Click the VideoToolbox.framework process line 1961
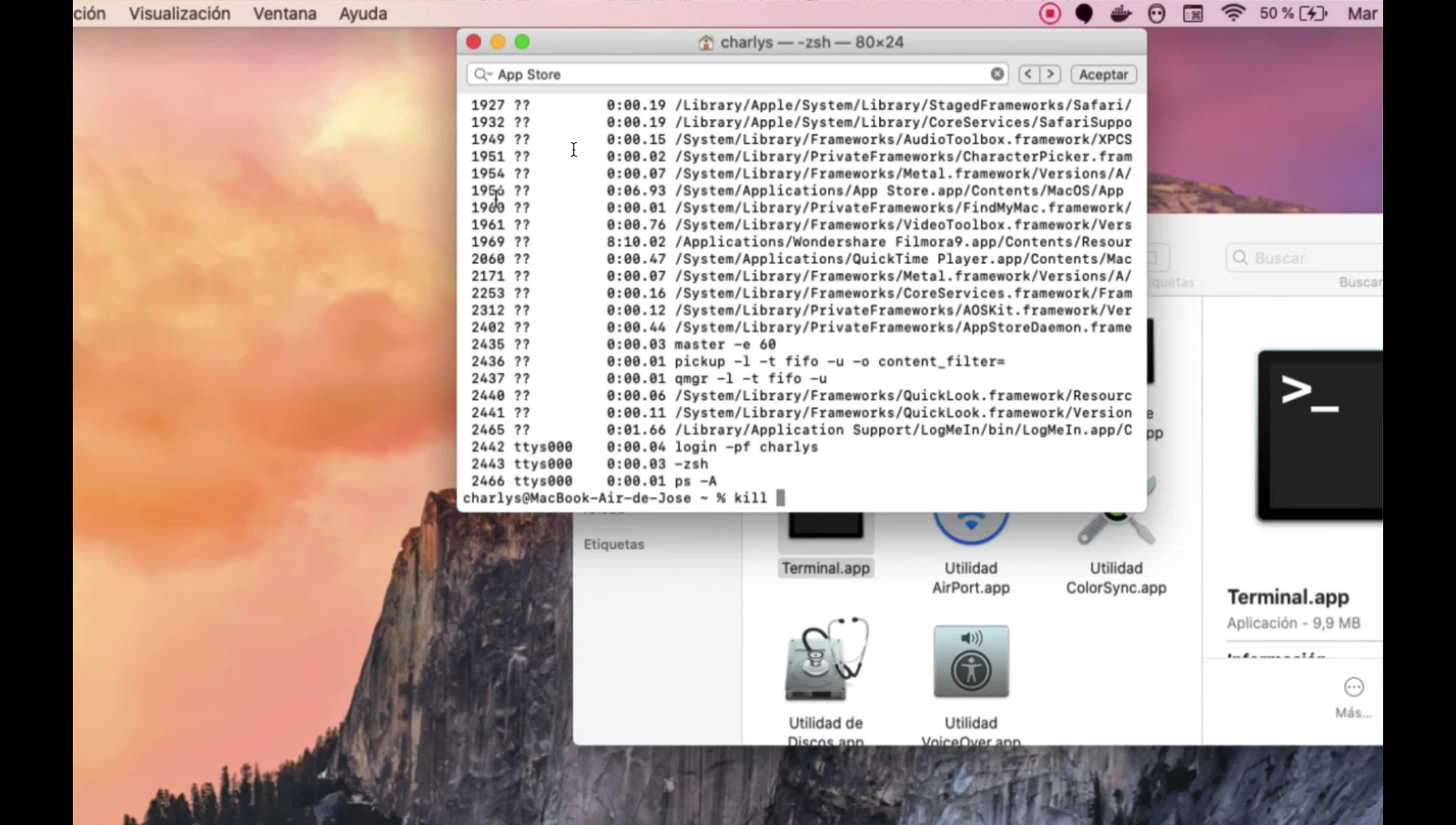The width and height of the screenshot is (1456, 825). tap(801, 225)
